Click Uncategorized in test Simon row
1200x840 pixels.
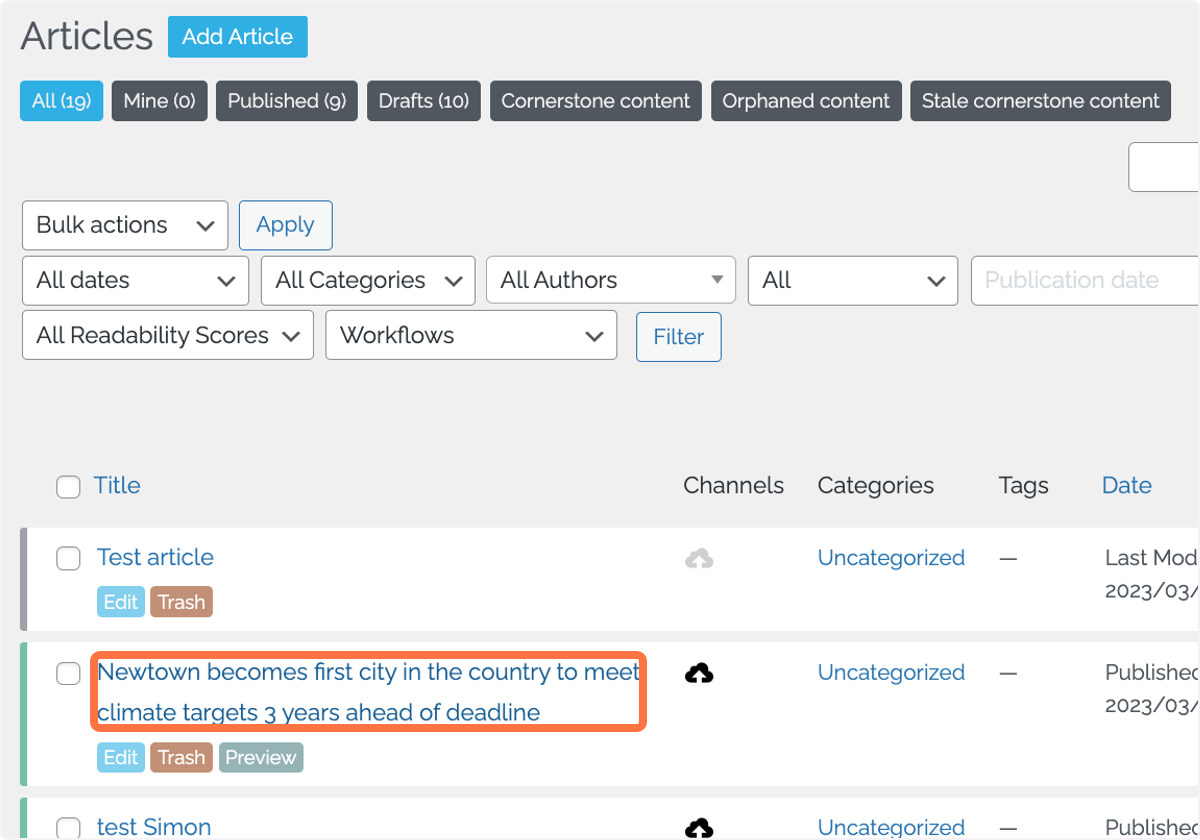(891, 827)
